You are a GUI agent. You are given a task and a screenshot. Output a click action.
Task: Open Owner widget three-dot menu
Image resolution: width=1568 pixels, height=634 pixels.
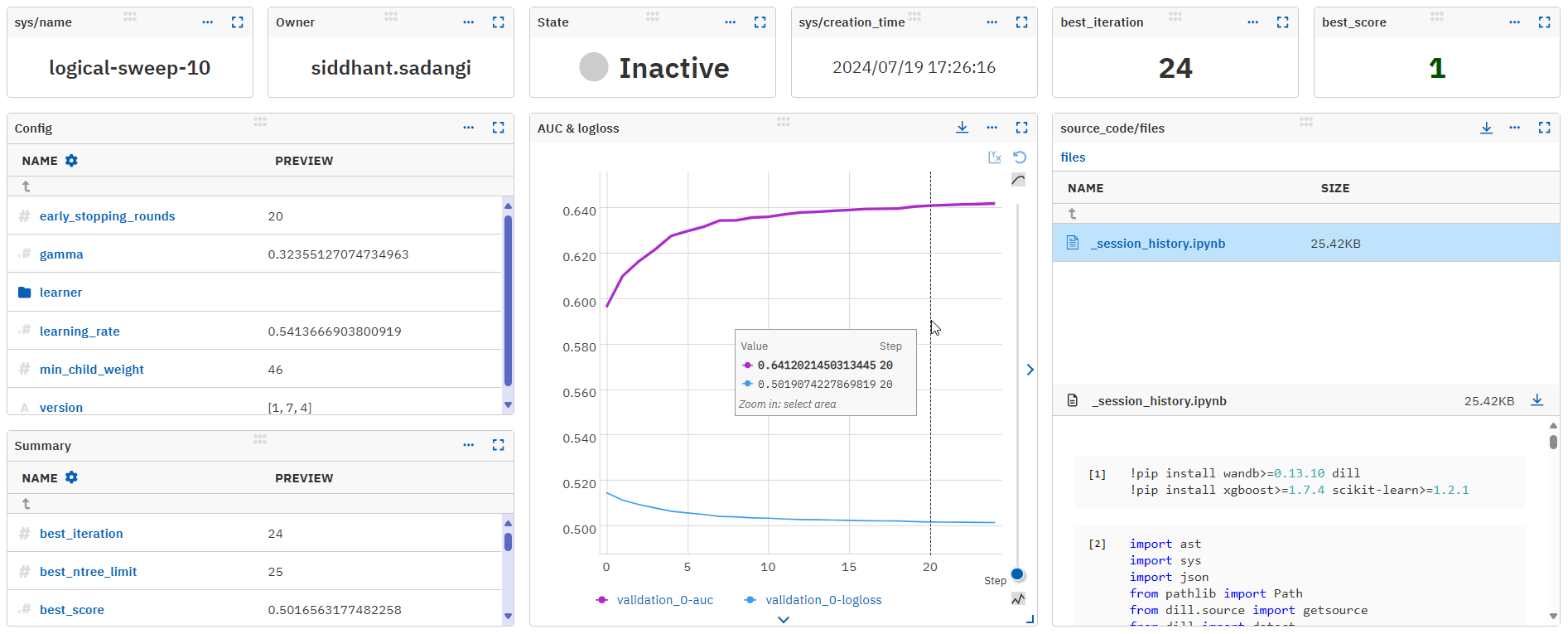pyautogui.click(x=469, y=22)
